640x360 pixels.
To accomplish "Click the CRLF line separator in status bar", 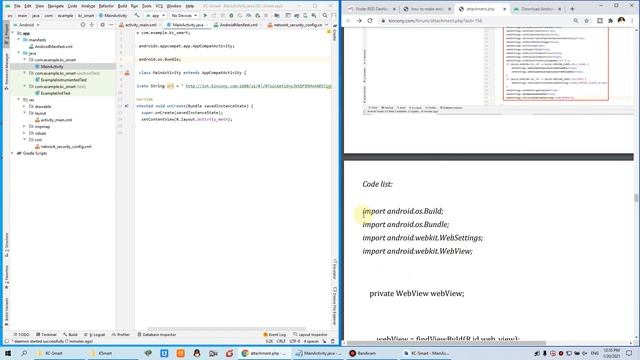I will (281, 341).
